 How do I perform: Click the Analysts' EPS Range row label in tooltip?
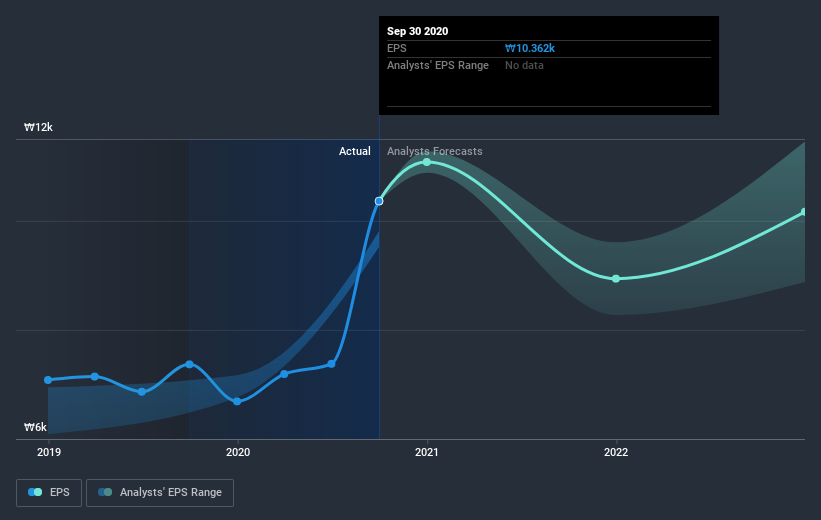point(438,65)
